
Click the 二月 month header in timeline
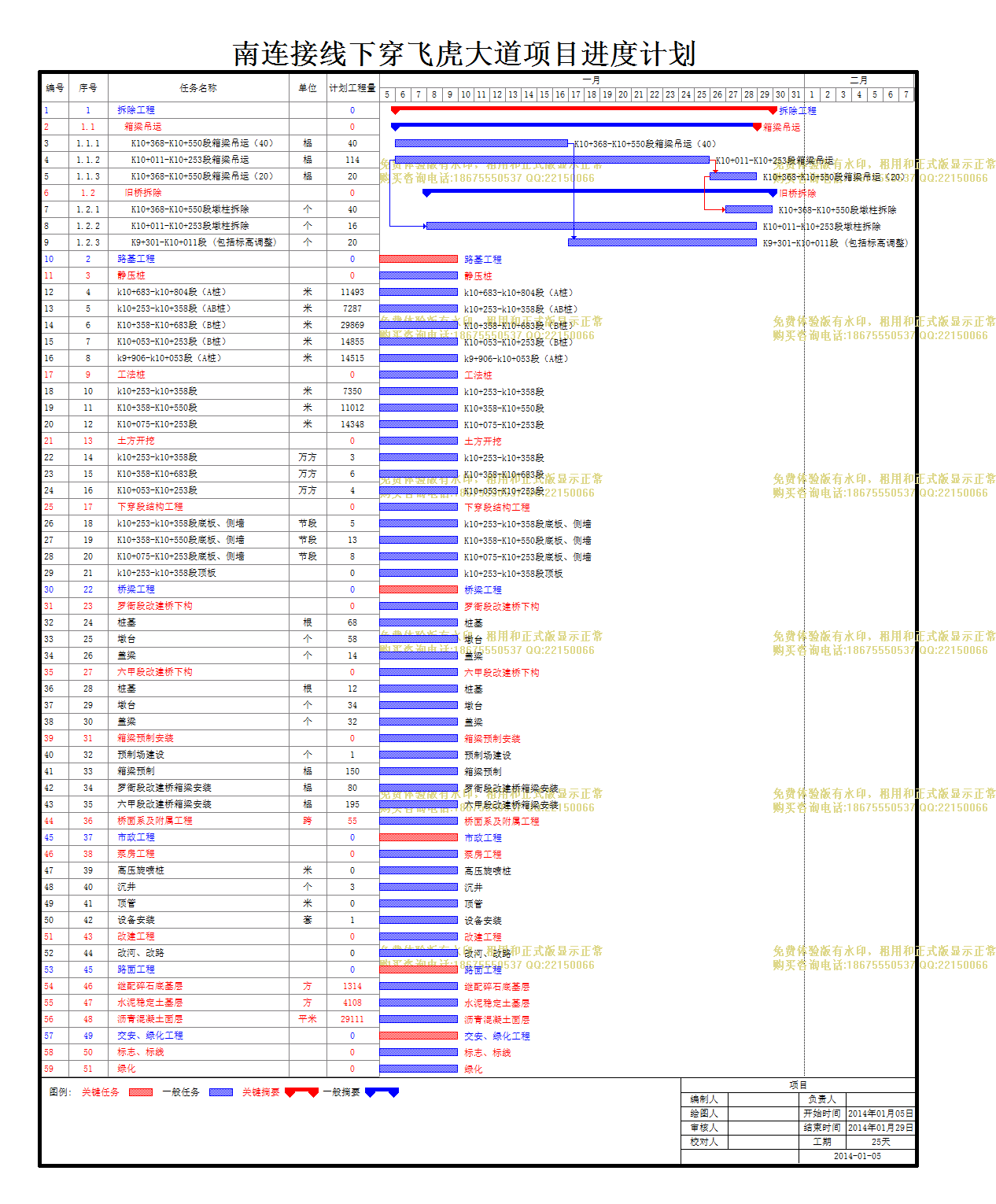click(859, 80)
